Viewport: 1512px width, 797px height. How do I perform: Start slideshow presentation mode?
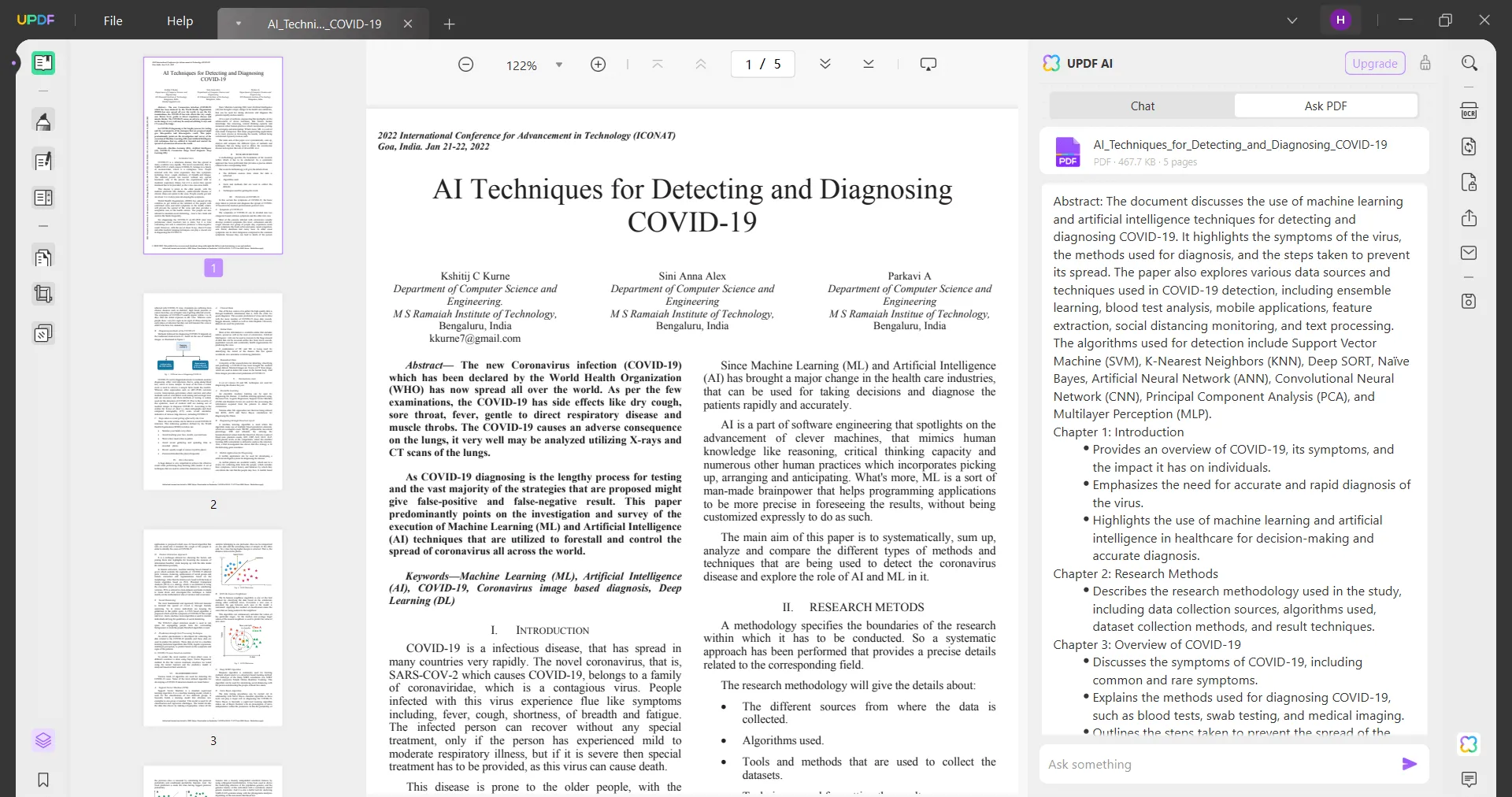pos(928,65)
